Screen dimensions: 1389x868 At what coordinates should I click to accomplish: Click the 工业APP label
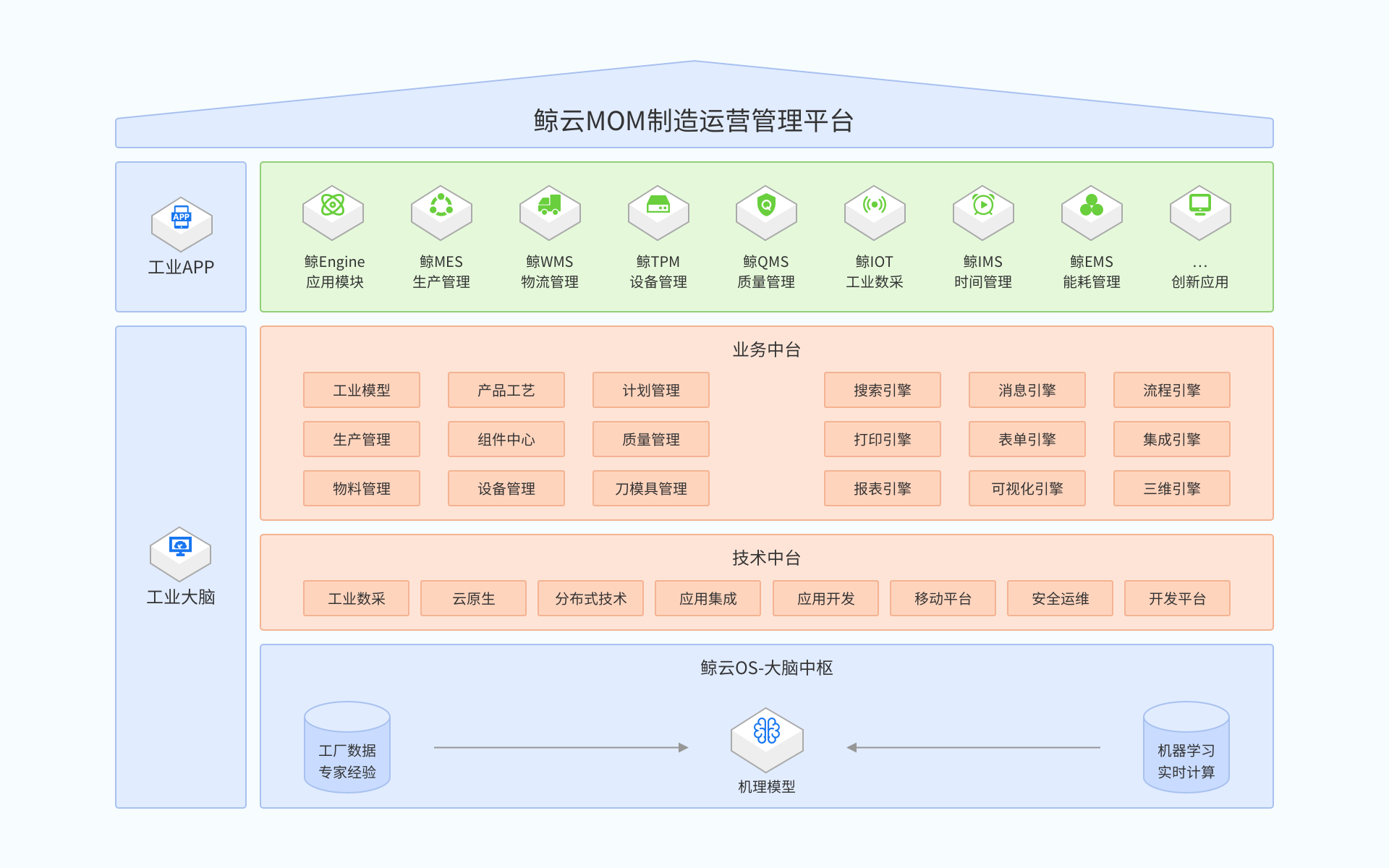[x=181, y=267]
